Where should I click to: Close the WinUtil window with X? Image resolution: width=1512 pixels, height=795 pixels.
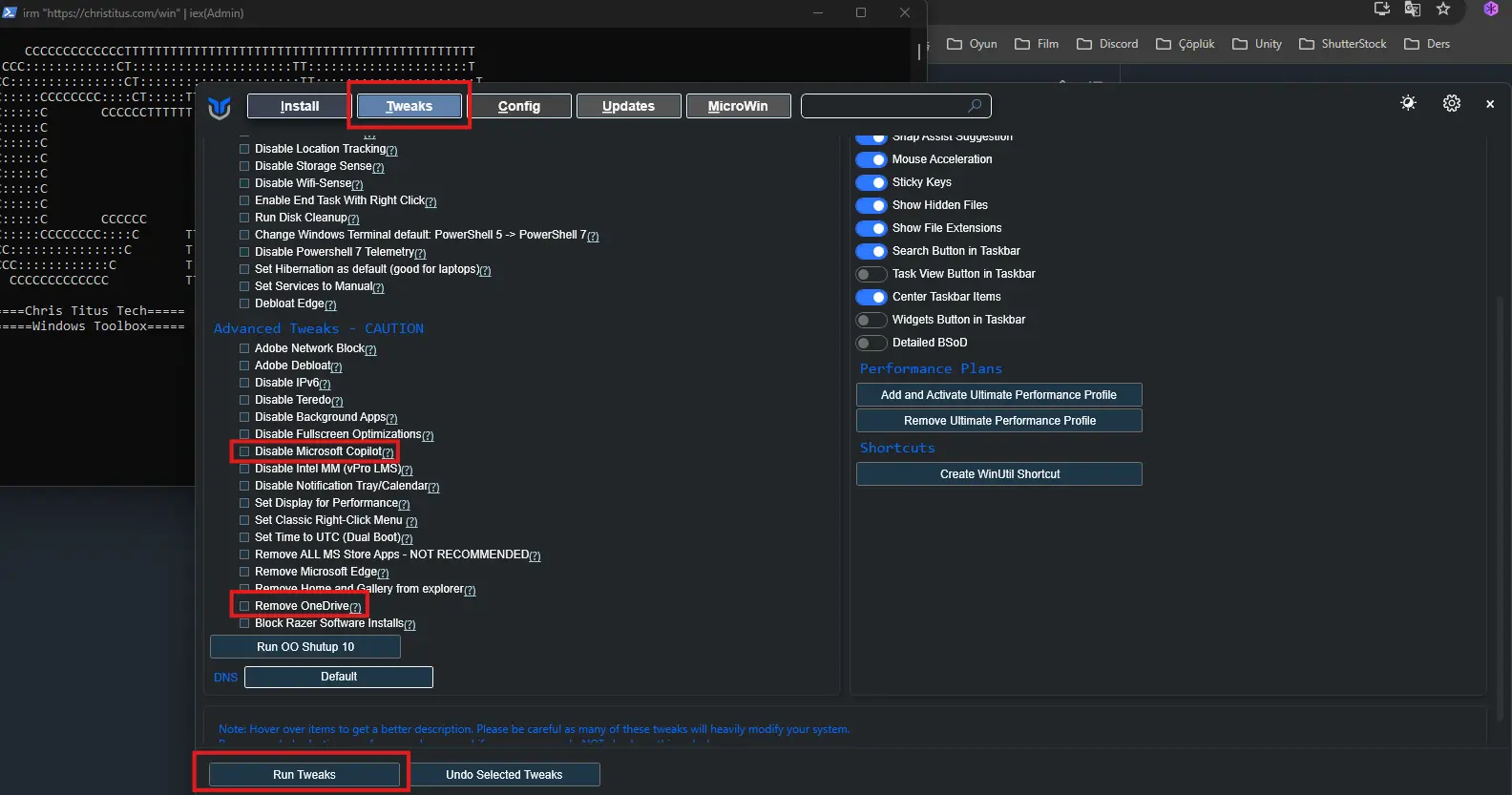click(1490, 104)
